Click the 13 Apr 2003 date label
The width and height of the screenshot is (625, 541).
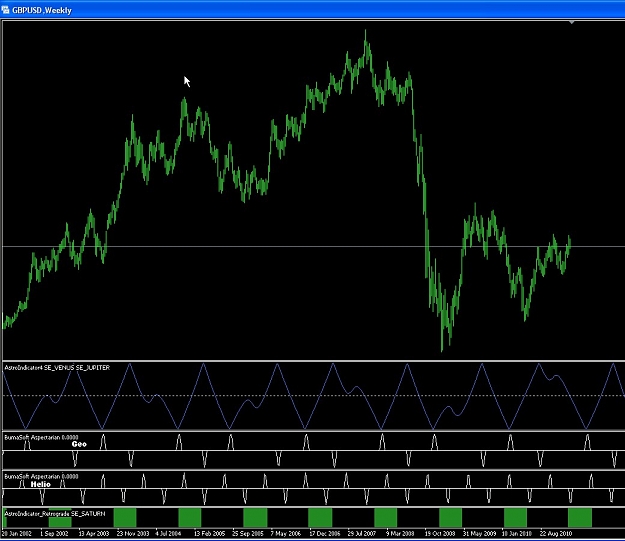(x=94, y=533)
